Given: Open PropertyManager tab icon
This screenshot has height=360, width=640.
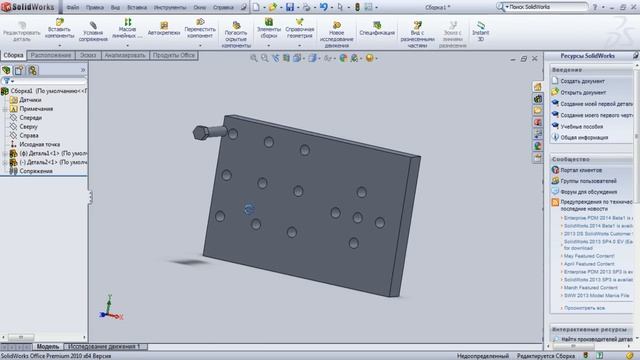Looking at the screenshot, I should click(x=19, y=71).
